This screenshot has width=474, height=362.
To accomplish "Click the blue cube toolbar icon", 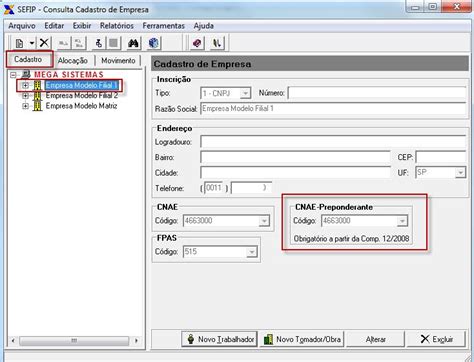I will pyautogui.click(x=154, y=43).
